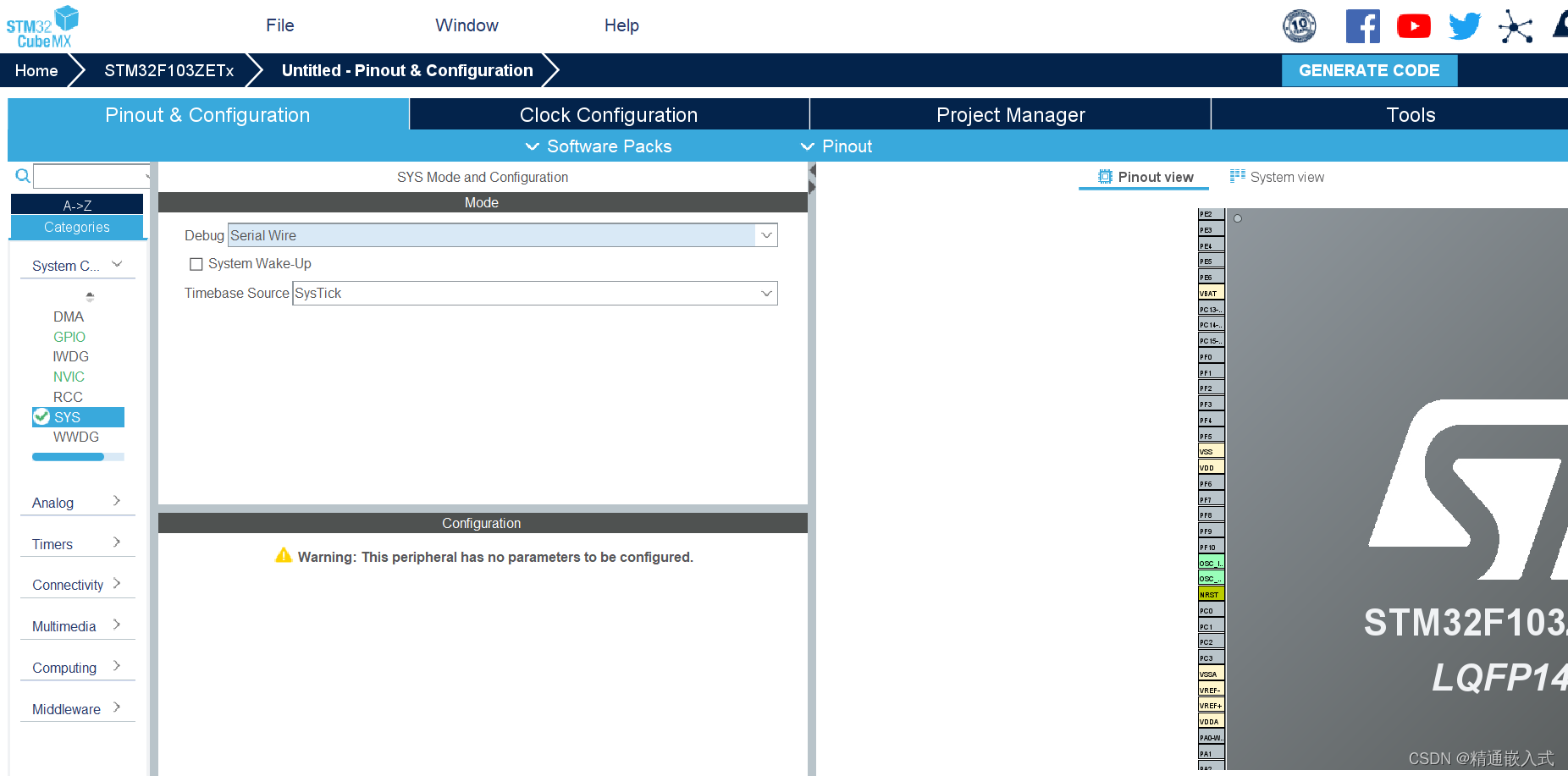Expand the Analog category
The width and height of the screenshot is (1568, 776).
tap(77, 503)
